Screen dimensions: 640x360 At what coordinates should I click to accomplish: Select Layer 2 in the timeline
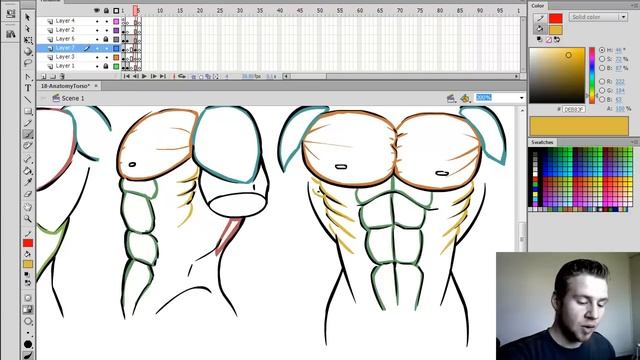click(x=65, y=30)
